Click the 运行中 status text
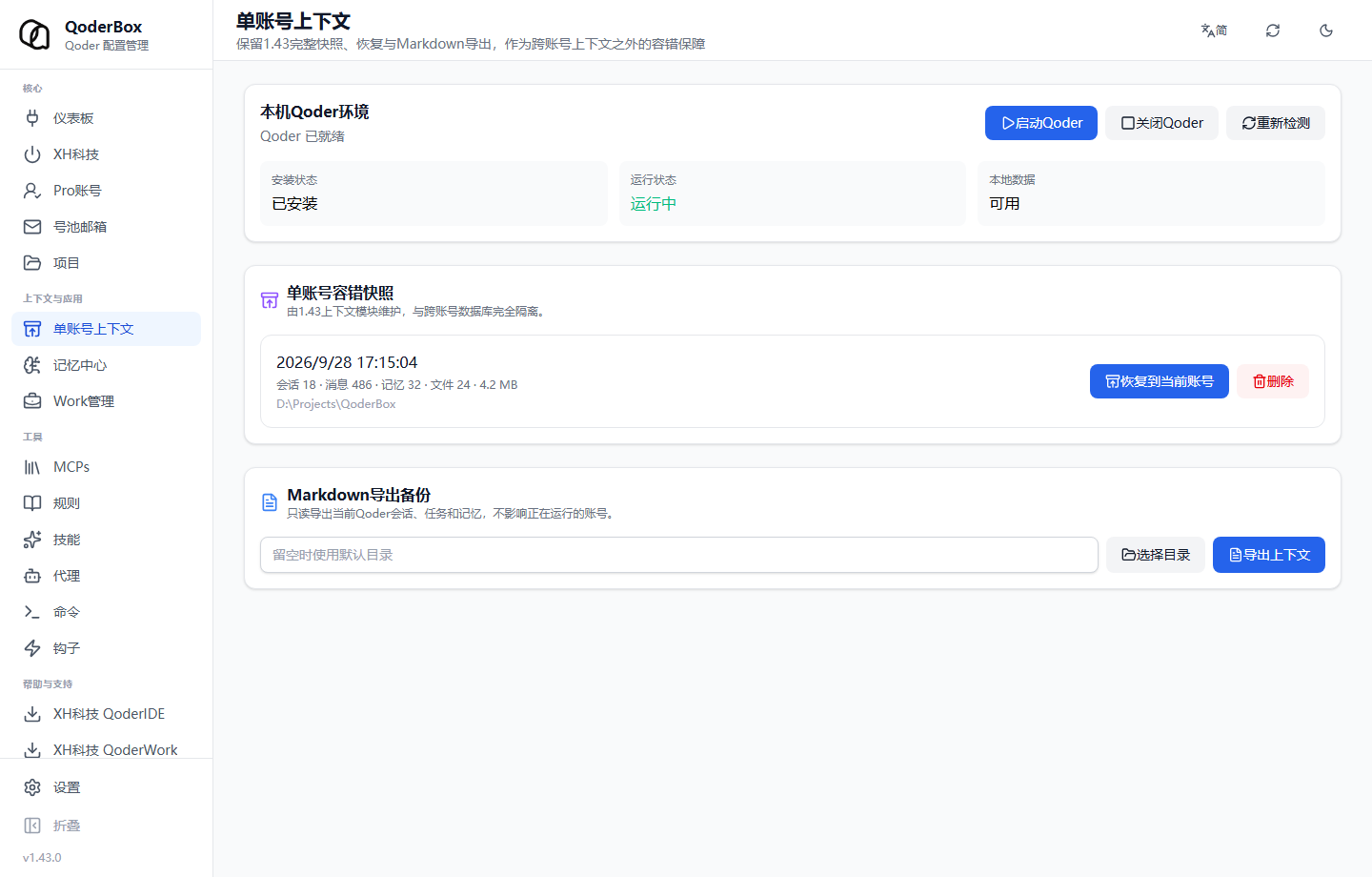This screenshot has height=877, width=1372. [x=654, y=204]
